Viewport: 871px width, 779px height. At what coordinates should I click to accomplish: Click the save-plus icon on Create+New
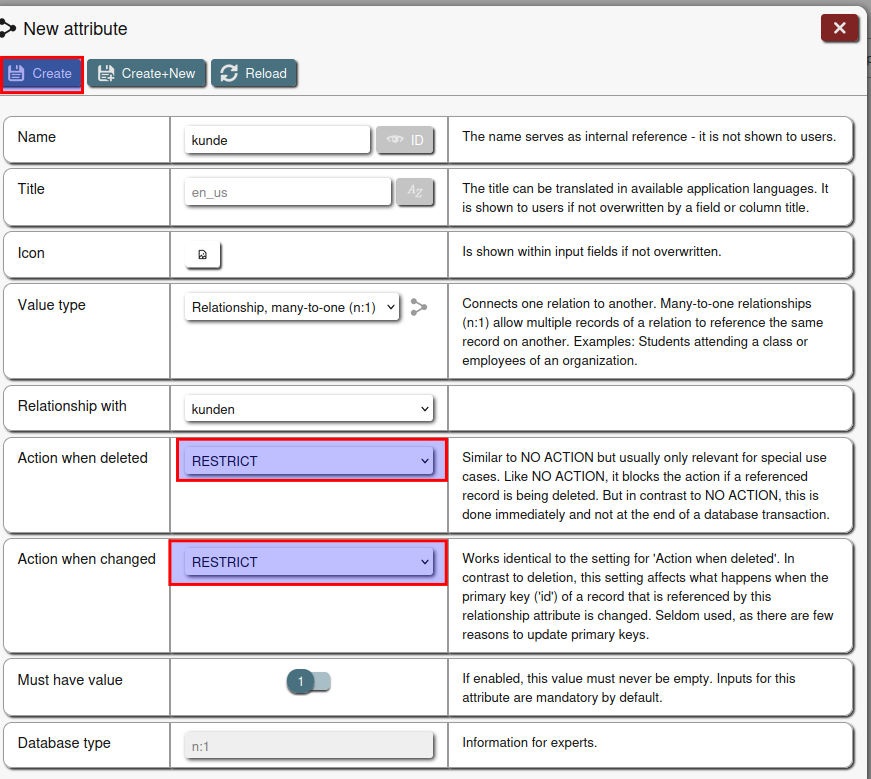pyautogui.click(x=106, y=74)
